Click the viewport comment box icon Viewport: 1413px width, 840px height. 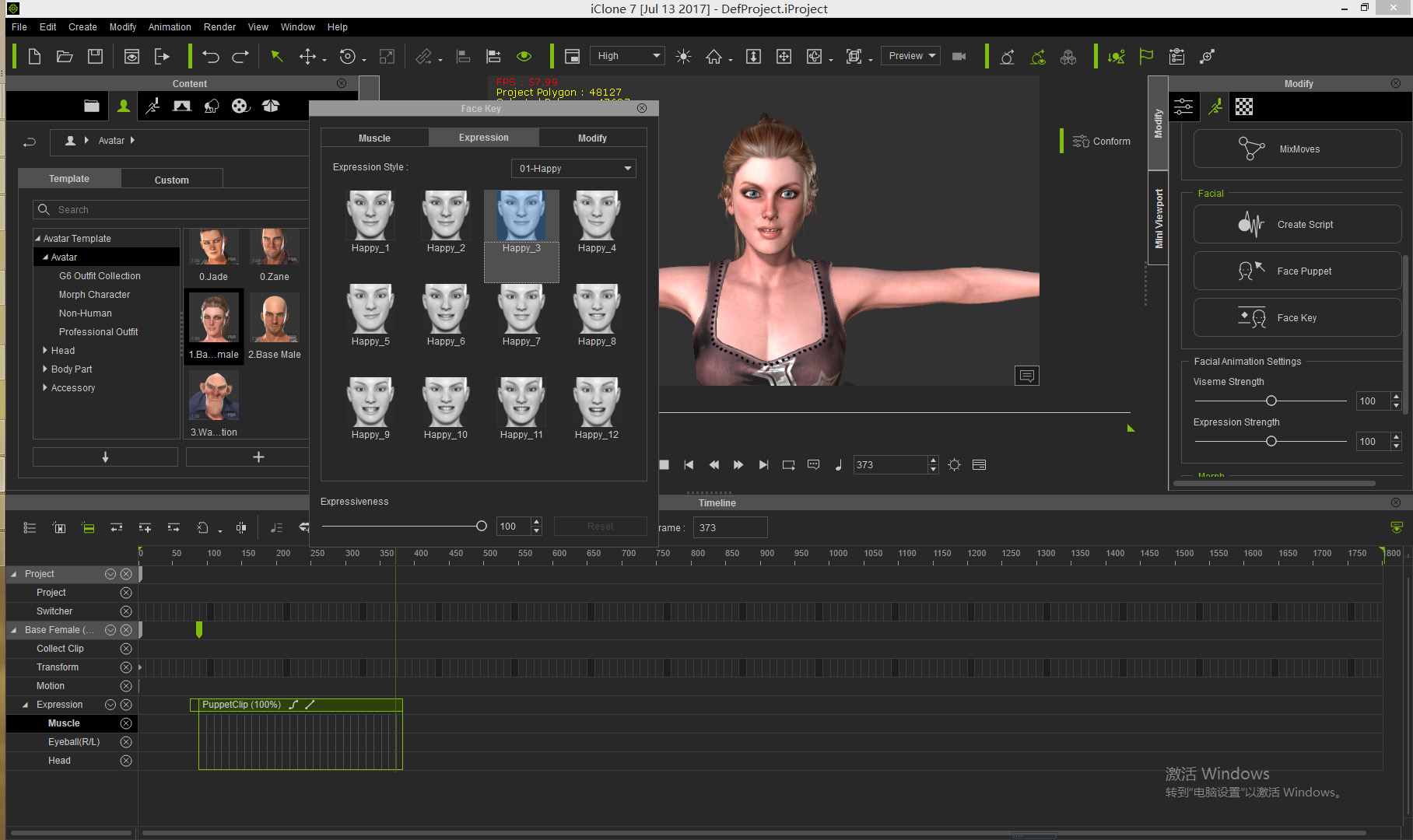pyautogui.click(x=1027, y=376)
